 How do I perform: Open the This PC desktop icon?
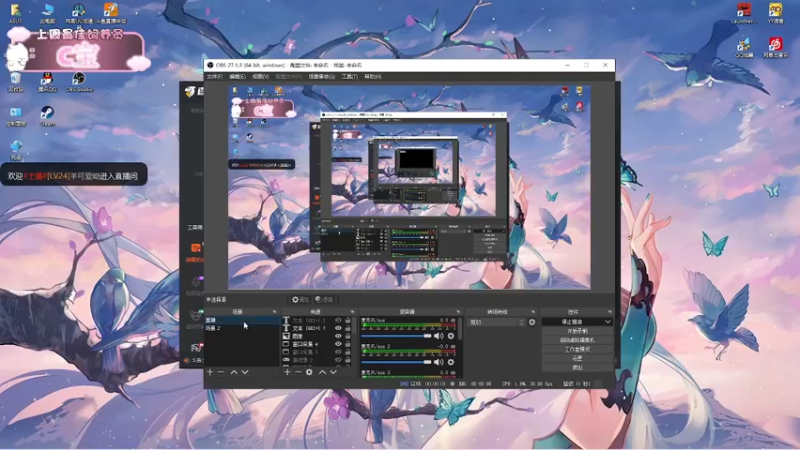[x=47, y=14]
